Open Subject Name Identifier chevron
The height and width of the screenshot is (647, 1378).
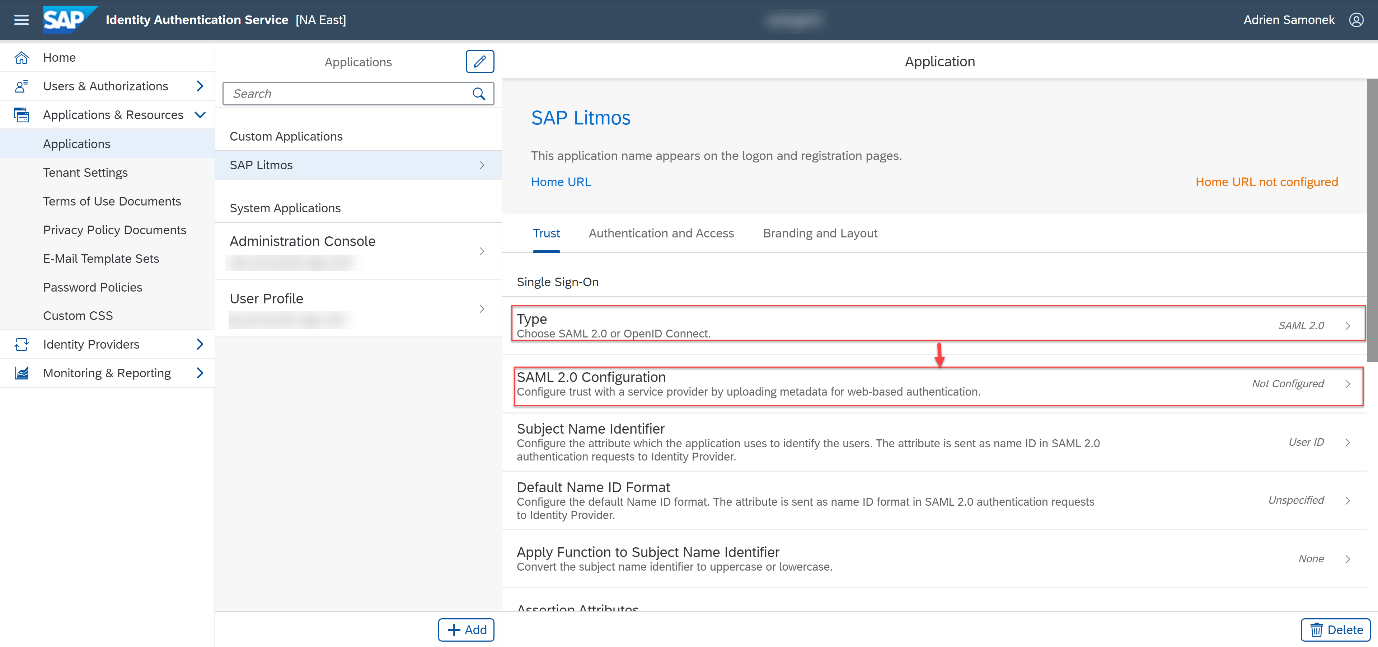pos(1348,442)
